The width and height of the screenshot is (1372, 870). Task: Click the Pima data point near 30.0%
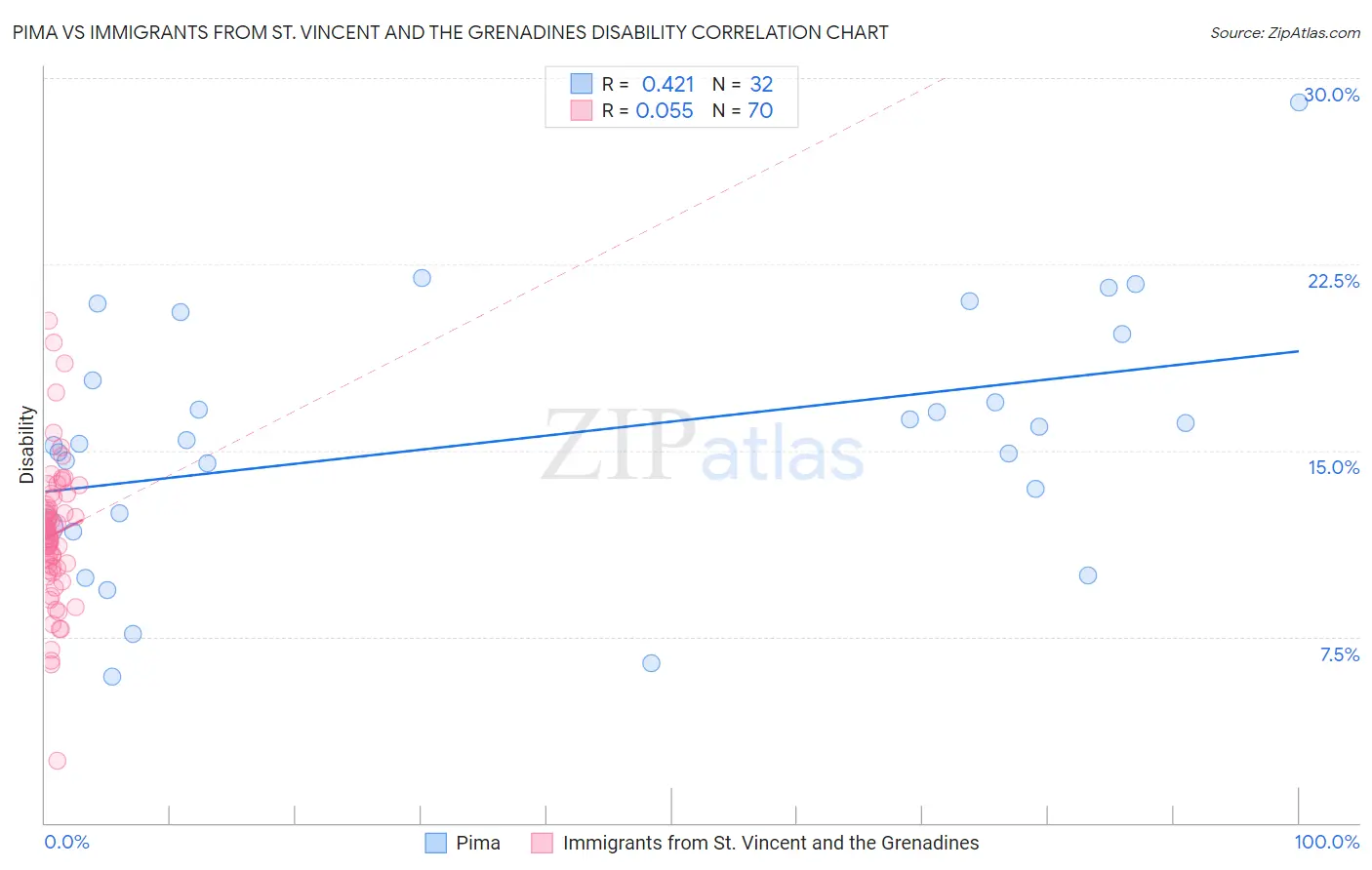tap(1299, 102)
